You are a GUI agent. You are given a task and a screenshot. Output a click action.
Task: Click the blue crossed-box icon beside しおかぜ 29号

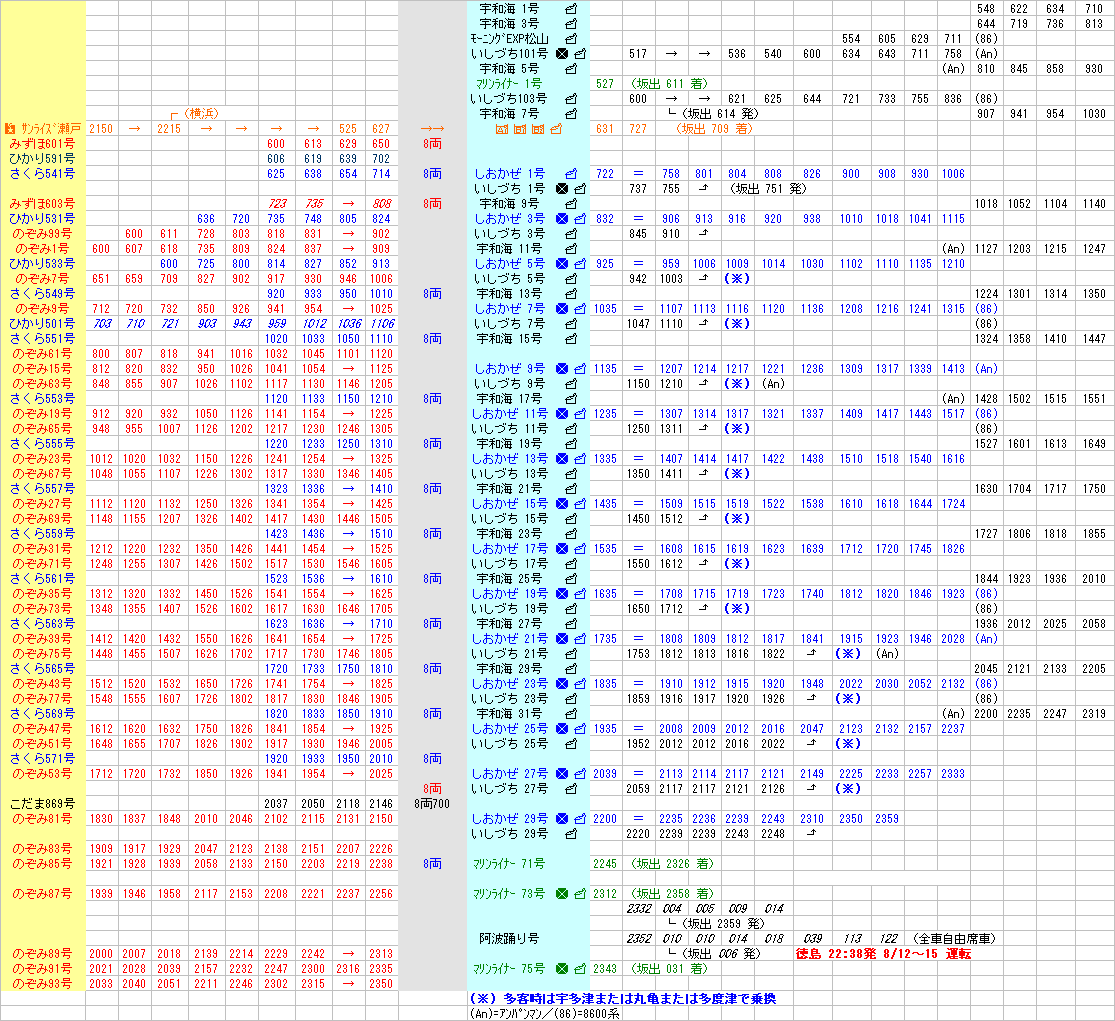(562, 819)
